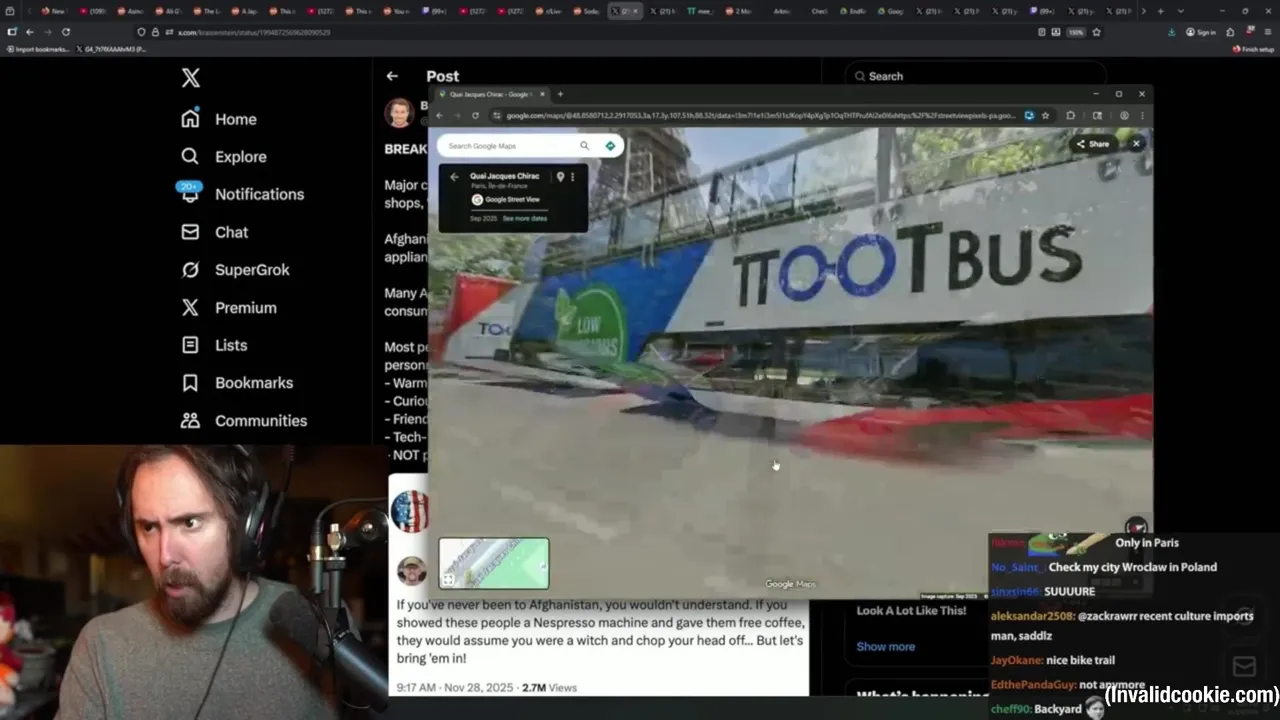Open new tab in Maps window
This screenshot has height=720, width=1280.
click(560, 94)
